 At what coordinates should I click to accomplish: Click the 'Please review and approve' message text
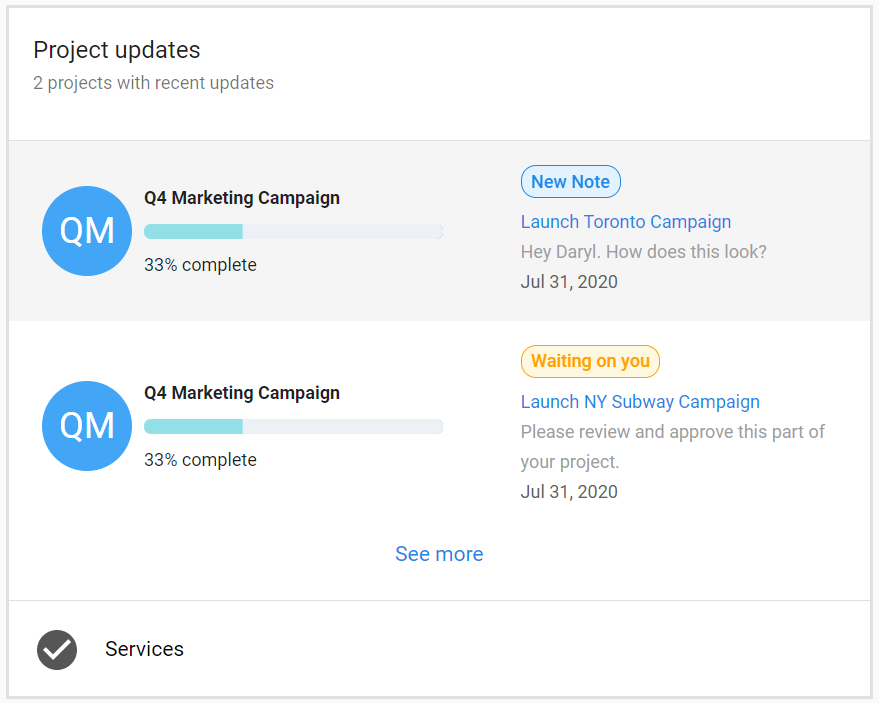coord(673,447)
